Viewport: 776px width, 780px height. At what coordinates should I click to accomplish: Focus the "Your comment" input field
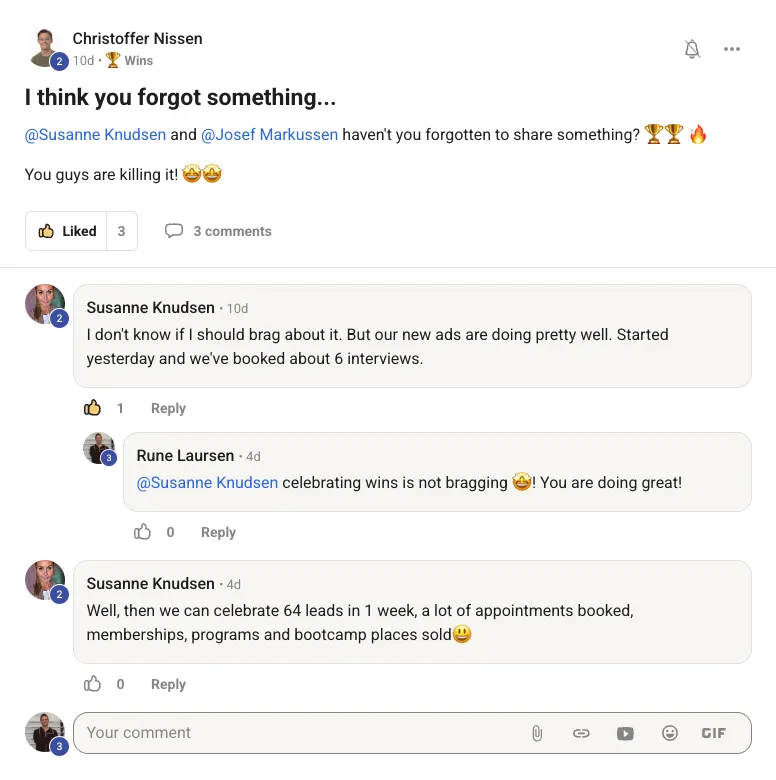(x=300, y=733)
